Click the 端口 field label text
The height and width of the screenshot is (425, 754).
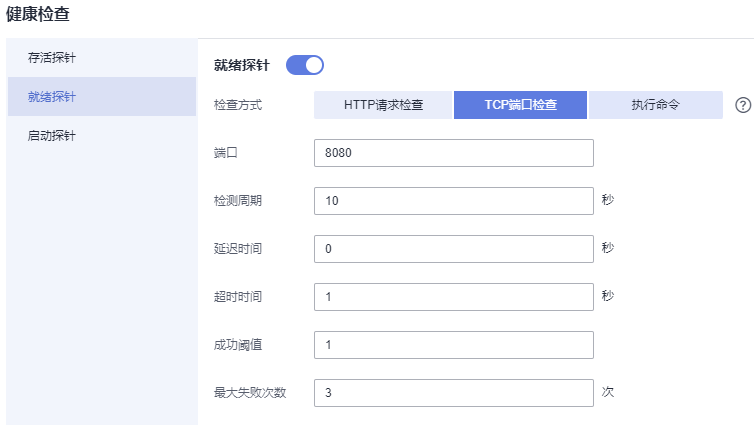tap(226, 153)
